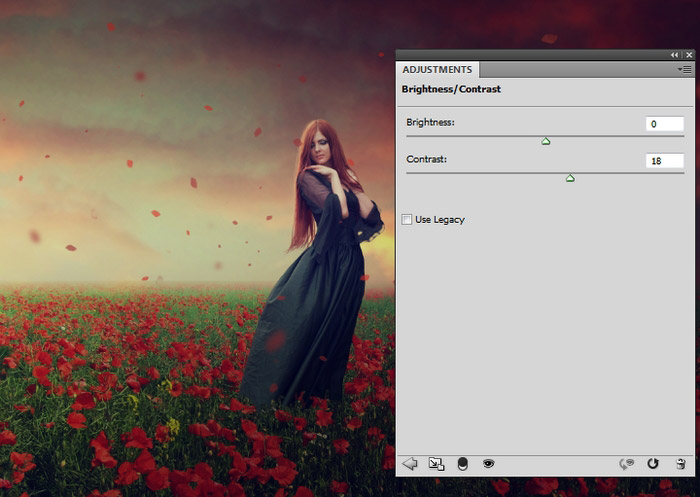Toggle adjustment layer visibility eye icon

(x=489, y=464)
